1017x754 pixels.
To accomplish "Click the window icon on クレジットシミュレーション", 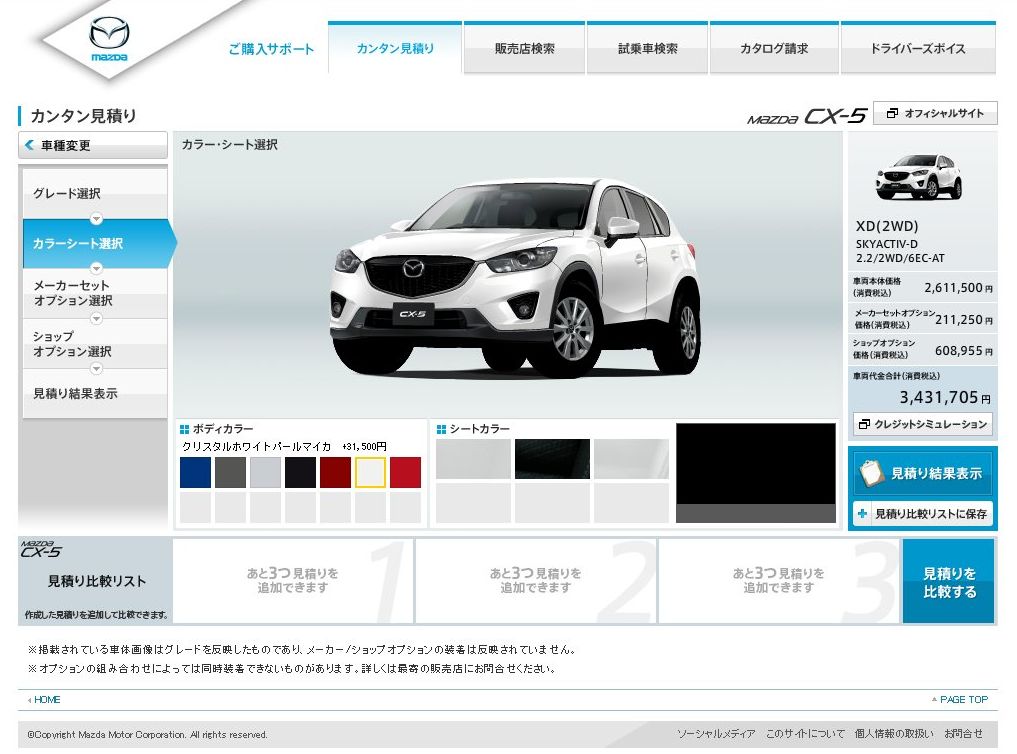I will 864,424.
